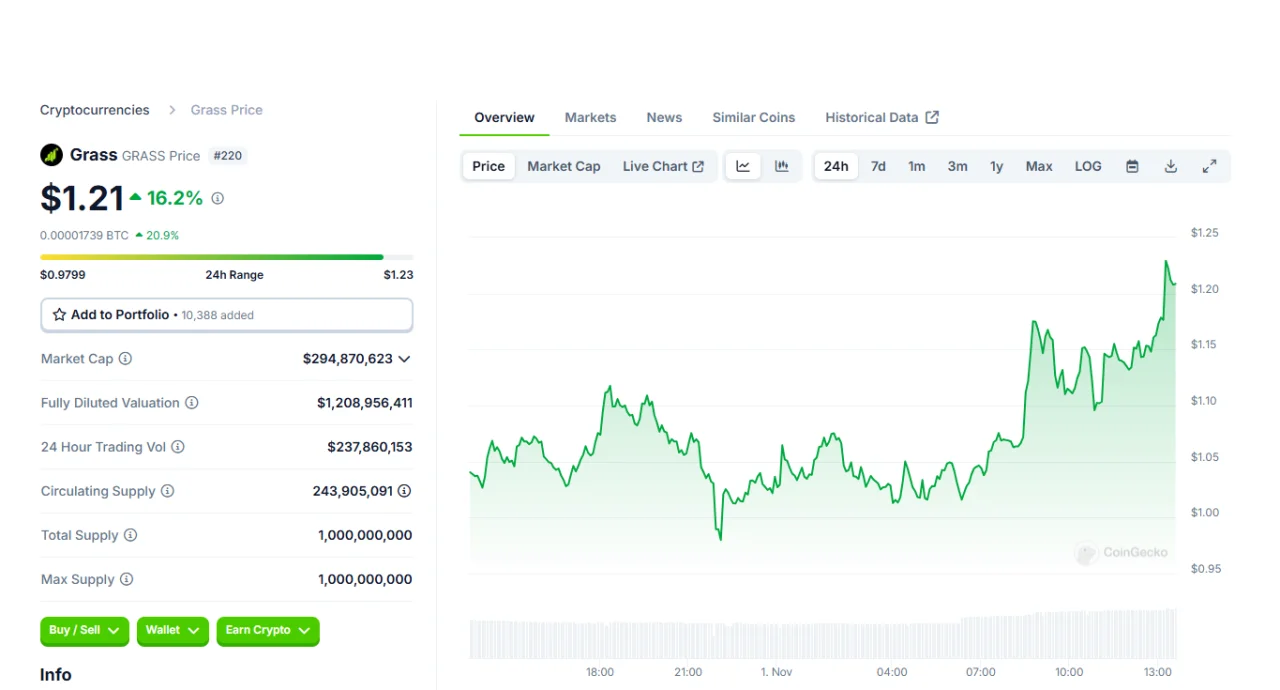Select the 7d time range
Image resolution: width=1280 pixels, height=690 pixels.
tap(878, 166)
